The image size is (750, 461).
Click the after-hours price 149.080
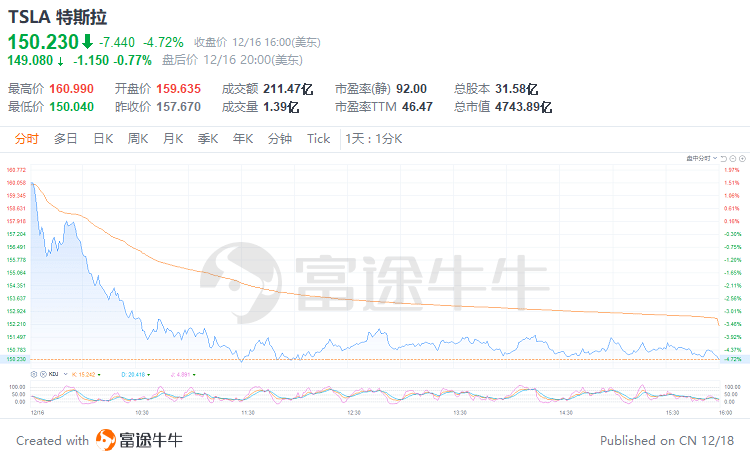(x=30, y=60)
